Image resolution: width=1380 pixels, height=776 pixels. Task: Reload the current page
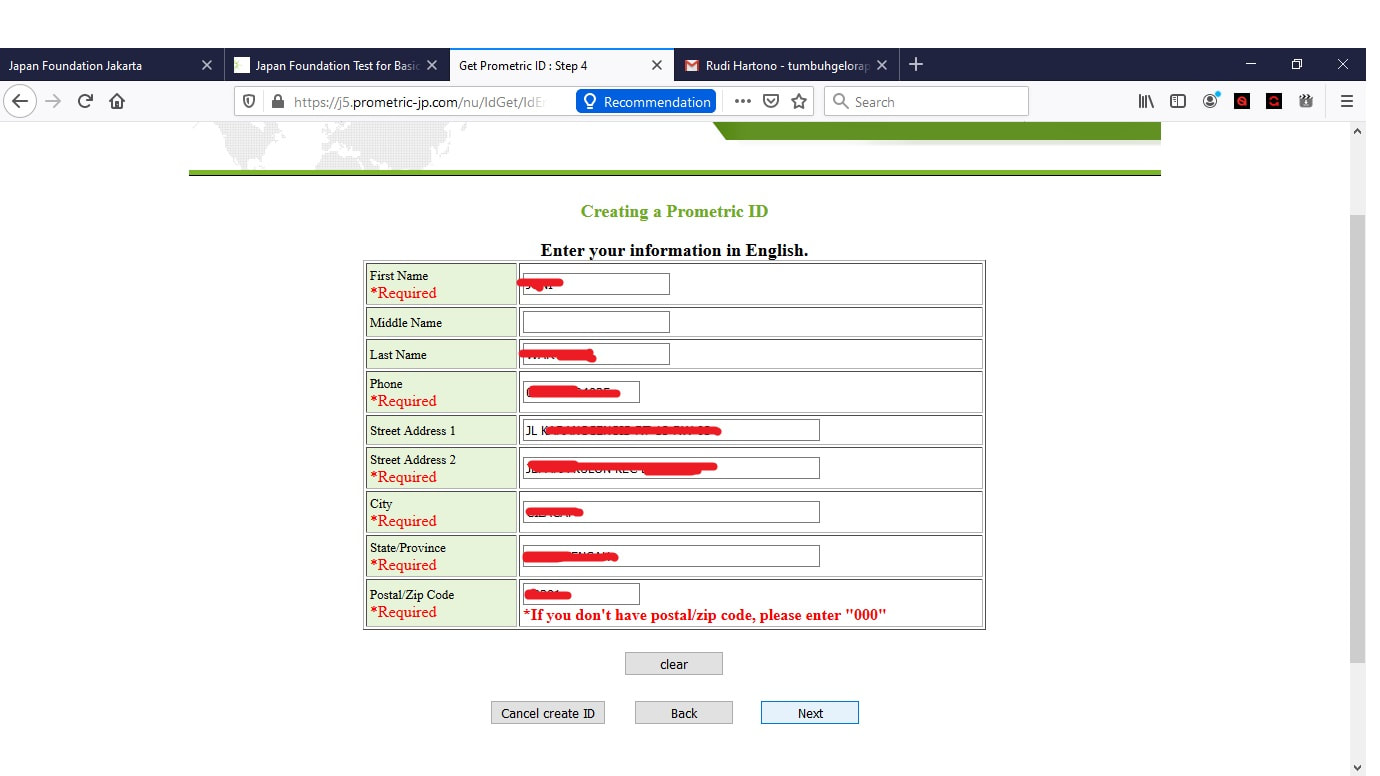85,101
